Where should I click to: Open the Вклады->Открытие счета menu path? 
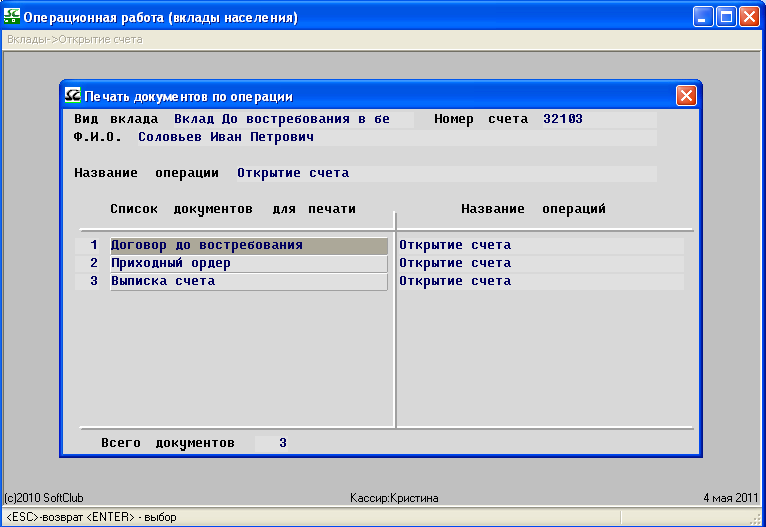(x=75, y=40)
